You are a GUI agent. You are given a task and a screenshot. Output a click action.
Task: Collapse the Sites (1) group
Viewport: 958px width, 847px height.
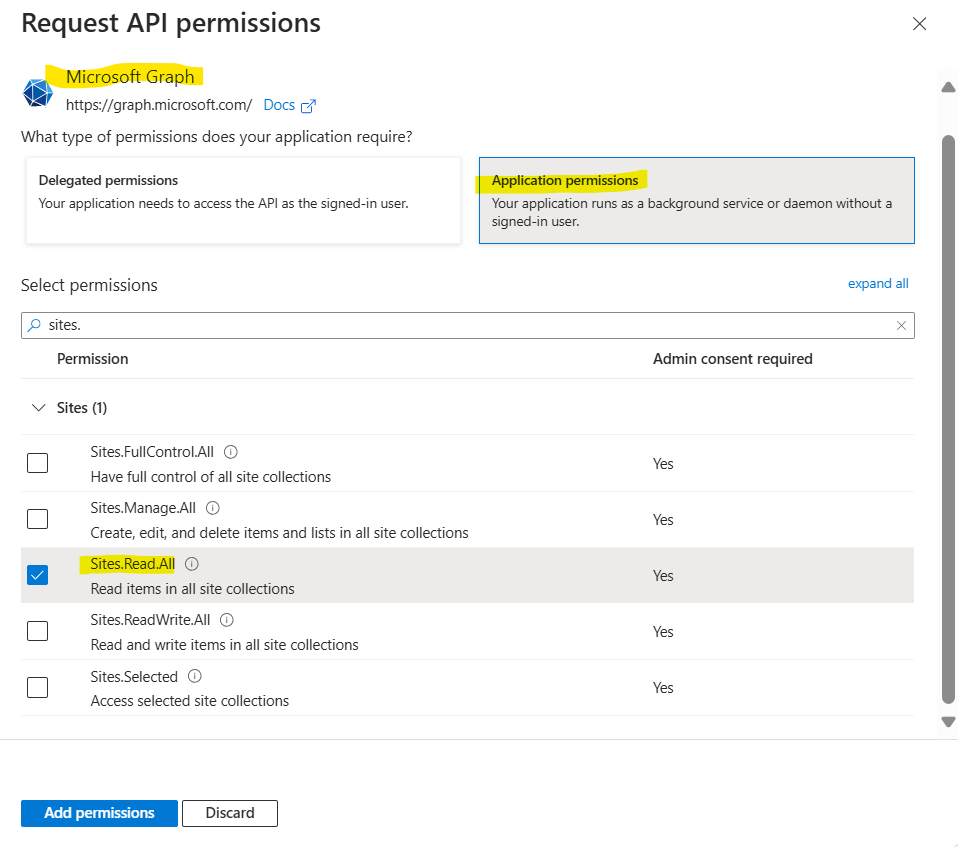(39, 408)
